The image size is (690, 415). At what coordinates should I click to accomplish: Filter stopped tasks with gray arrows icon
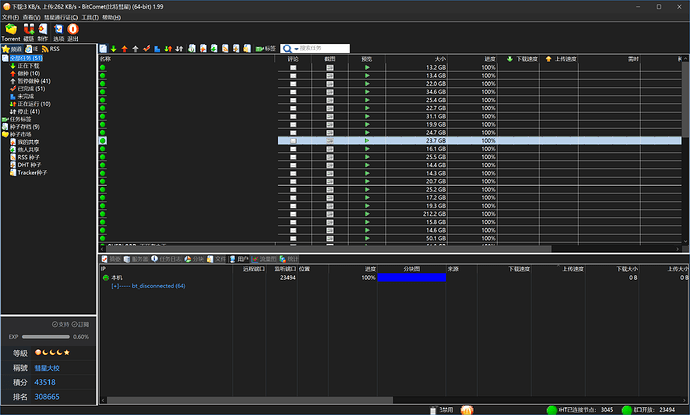coord(179,48)
